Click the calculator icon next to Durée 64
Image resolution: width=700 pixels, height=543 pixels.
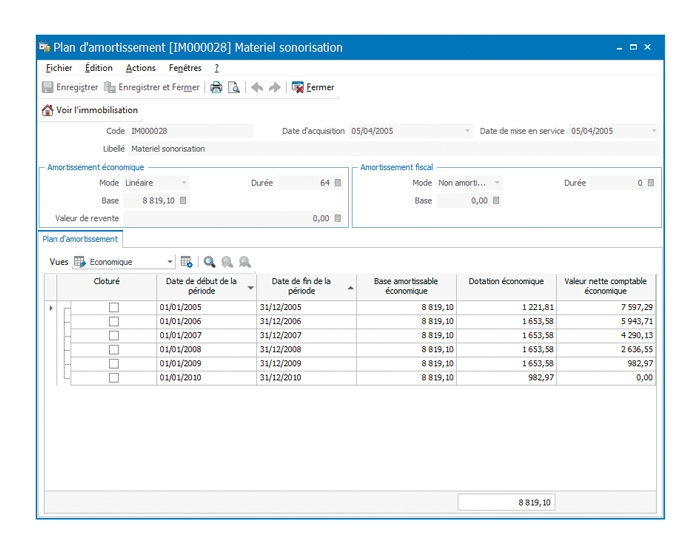[338, 183]
